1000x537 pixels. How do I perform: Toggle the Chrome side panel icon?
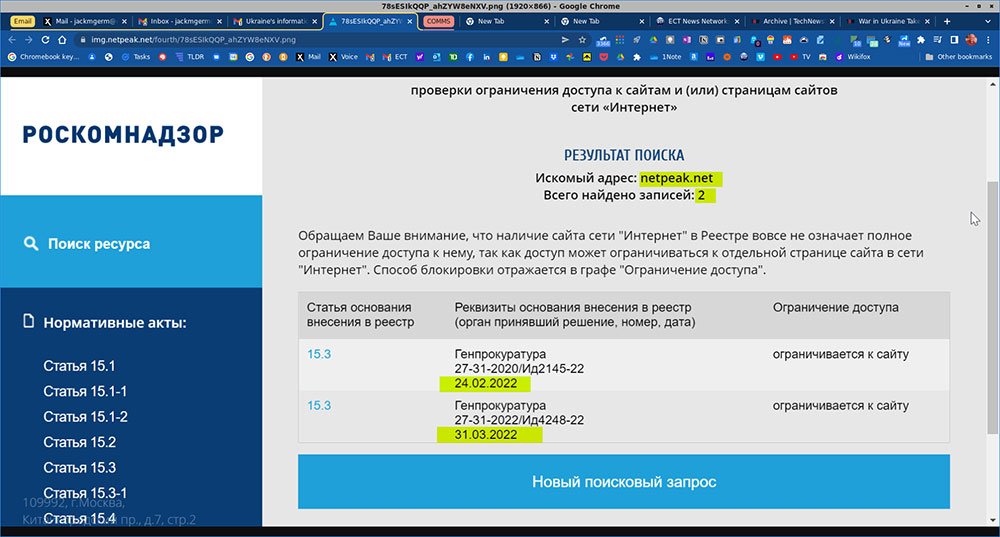point(954,40)
